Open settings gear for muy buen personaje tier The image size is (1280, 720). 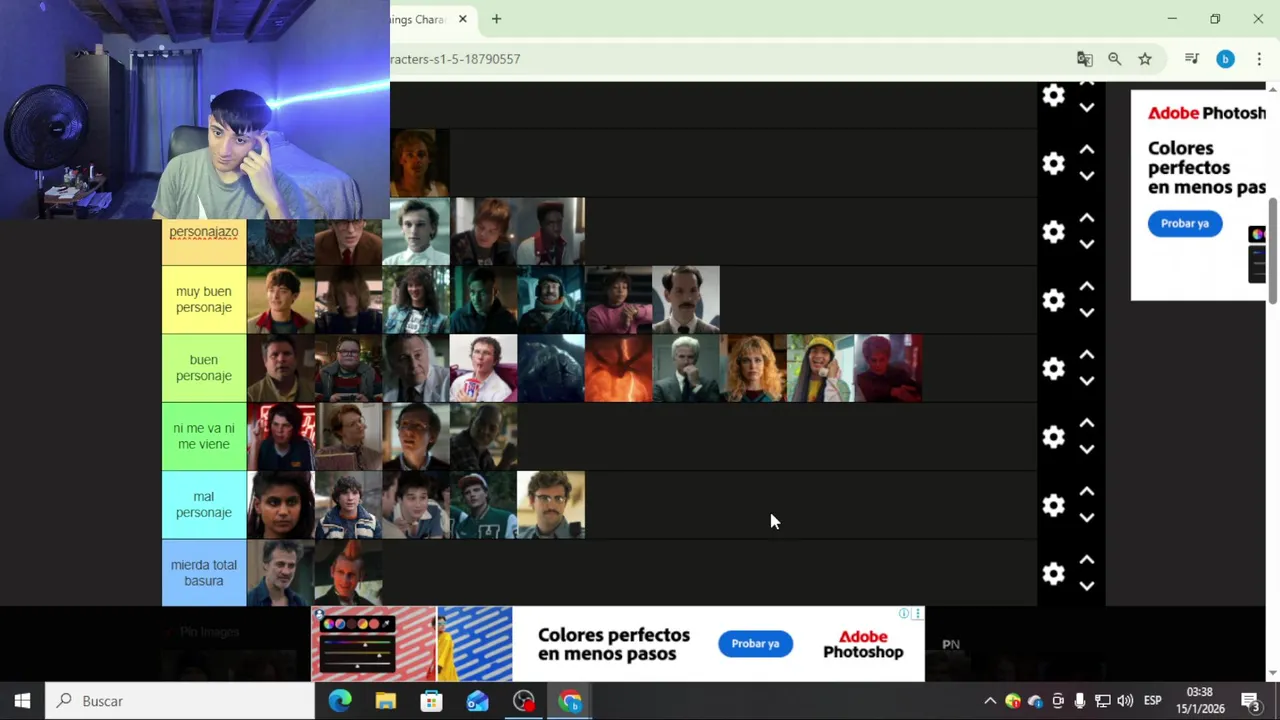(1053, 300)
